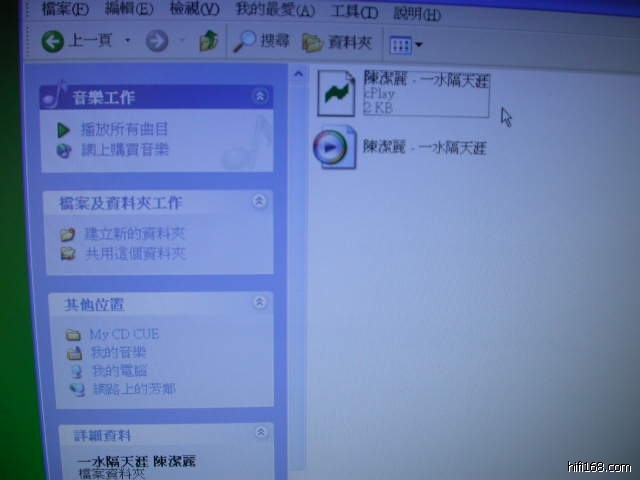Image resolution: width=640 pixels, height=480 pixels.
Task: Collapse the 其他位置 panel section
Action: coord(261,301)
